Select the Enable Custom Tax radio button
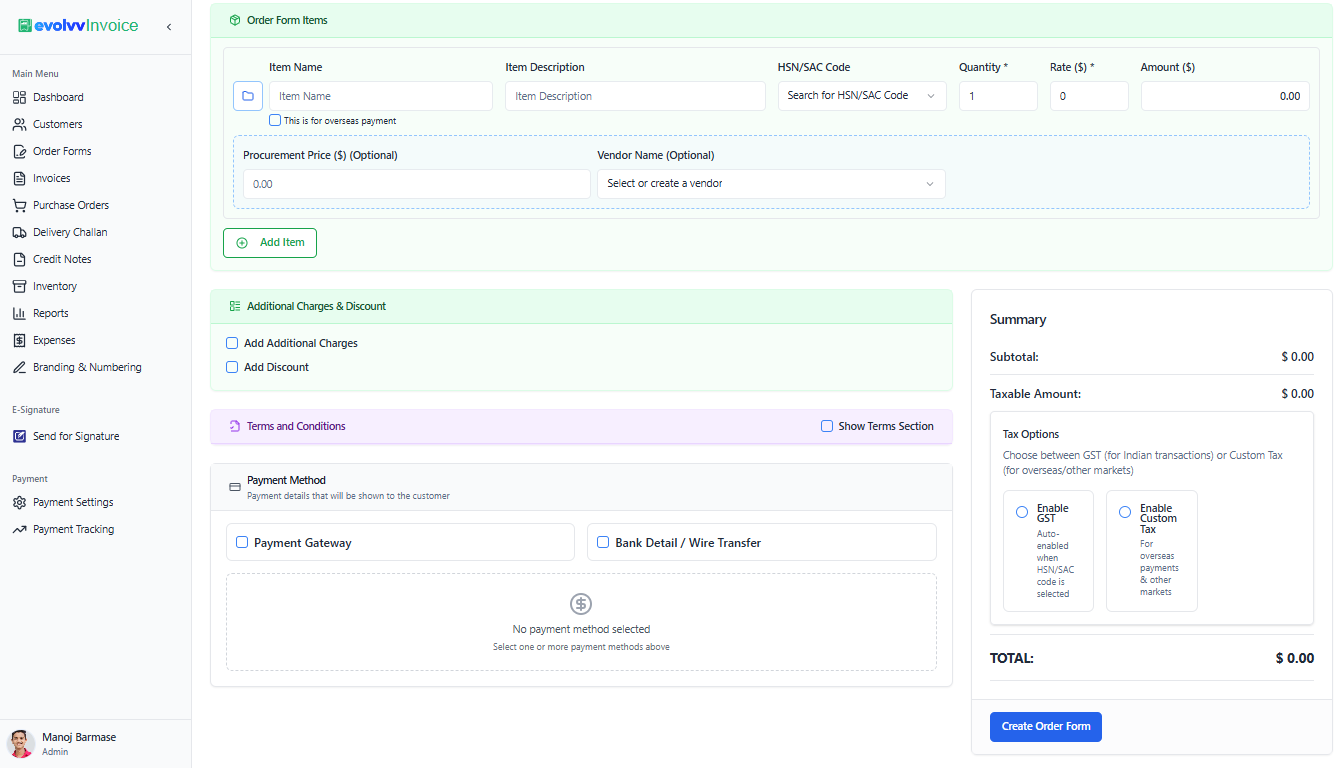The height and width of the screenshot is (768, 1340). tap(1125, 512)
